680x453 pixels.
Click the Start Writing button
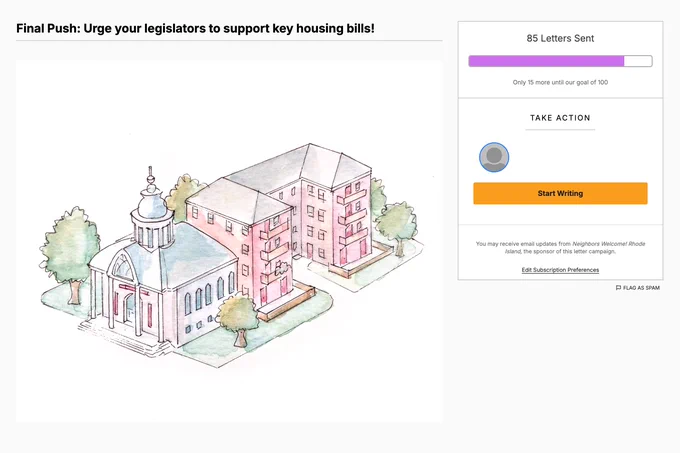tap(560, 193)
